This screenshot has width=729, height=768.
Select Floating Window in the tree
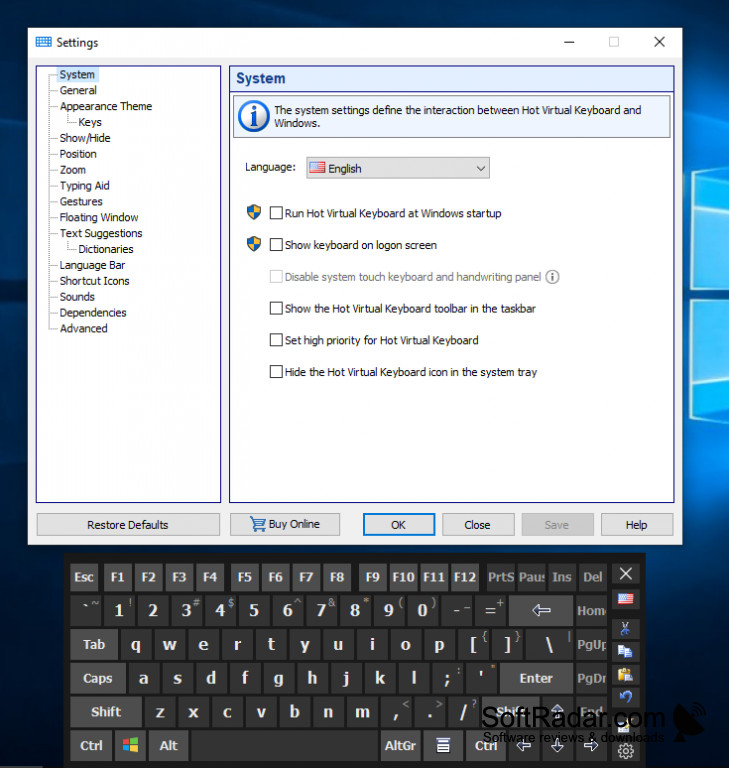(x=99, y=217)
